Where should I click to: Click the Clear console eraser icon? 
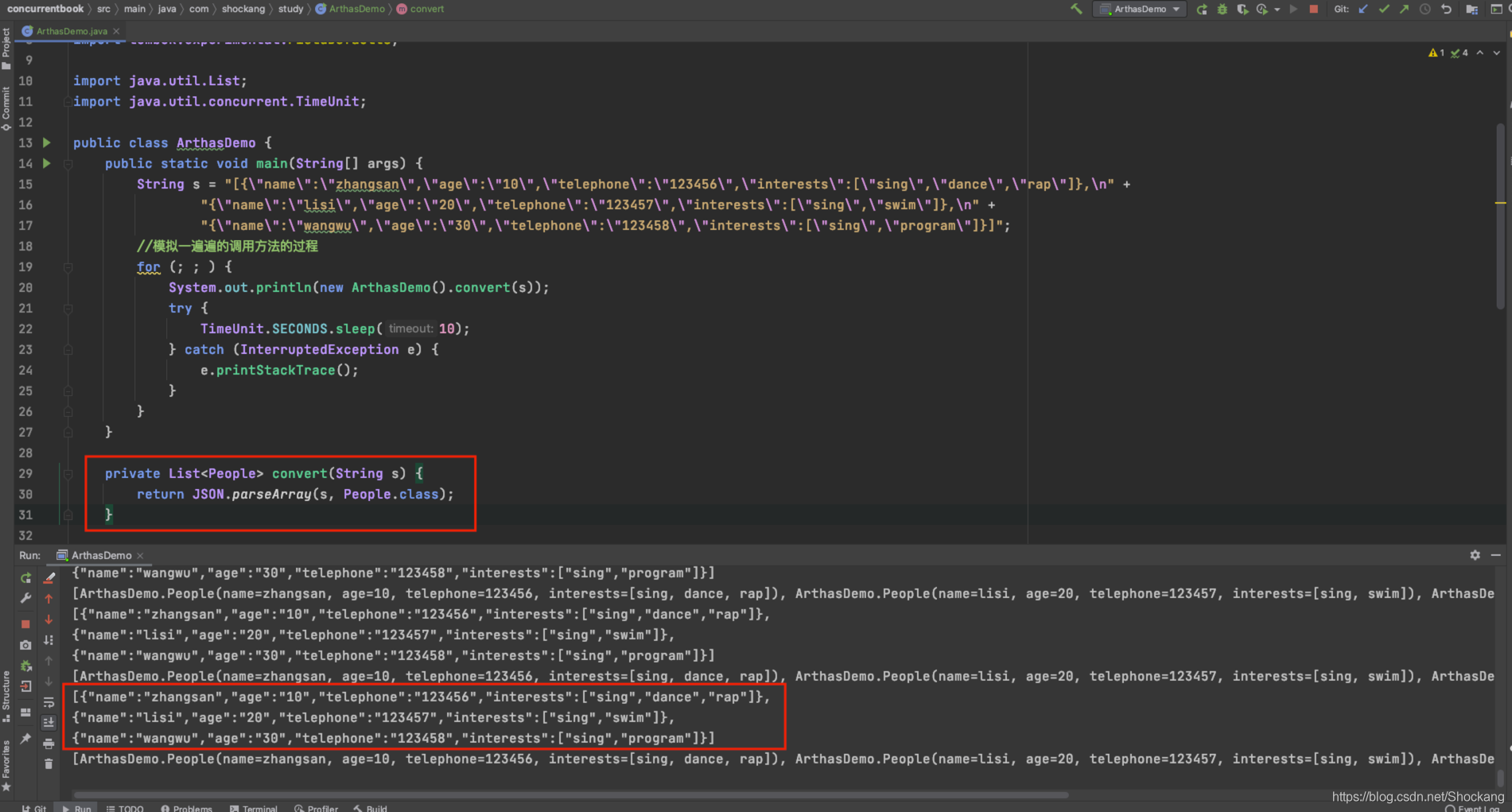[x=49, y=578]
